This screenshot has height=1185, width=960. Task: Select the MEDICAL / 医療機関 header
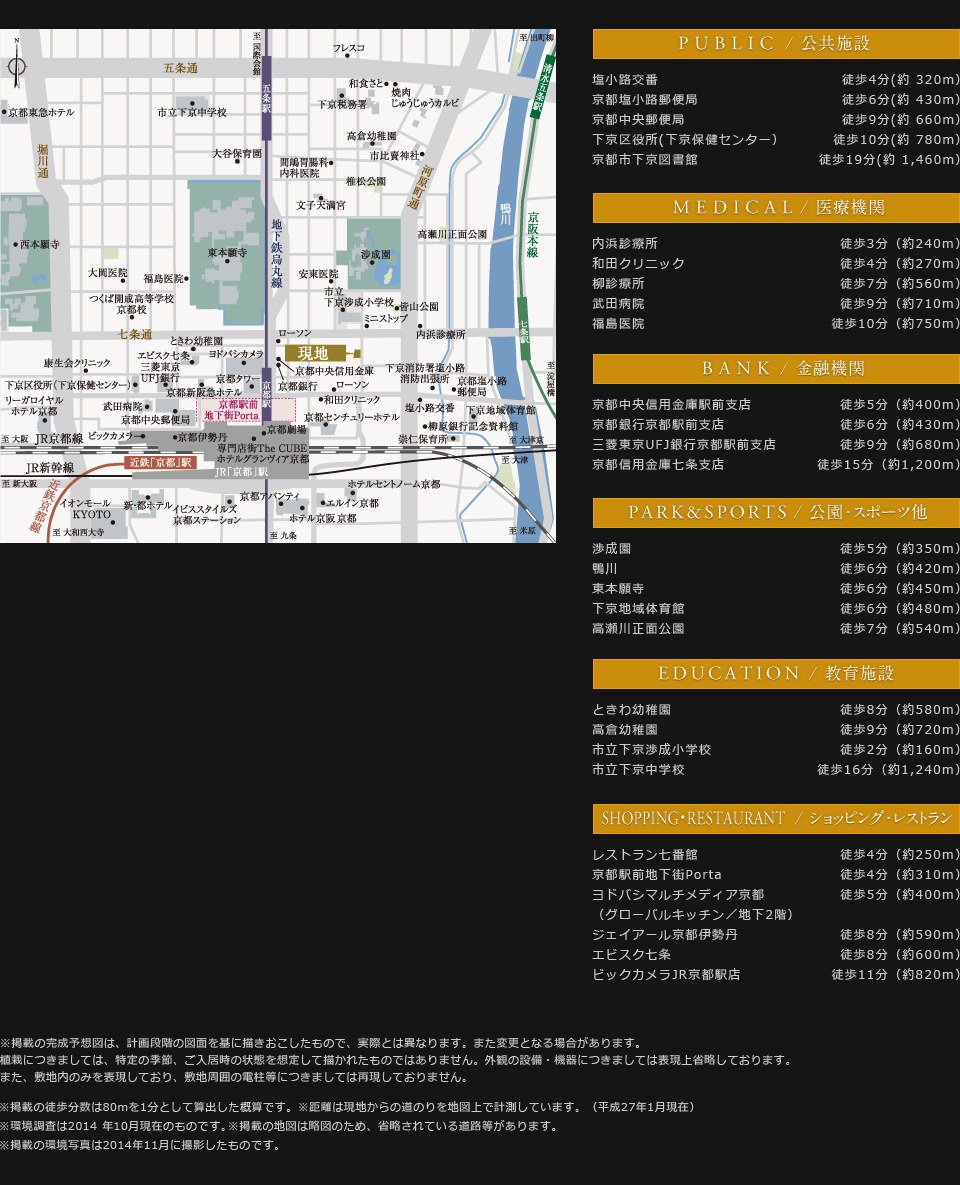[x=775, y=207]
